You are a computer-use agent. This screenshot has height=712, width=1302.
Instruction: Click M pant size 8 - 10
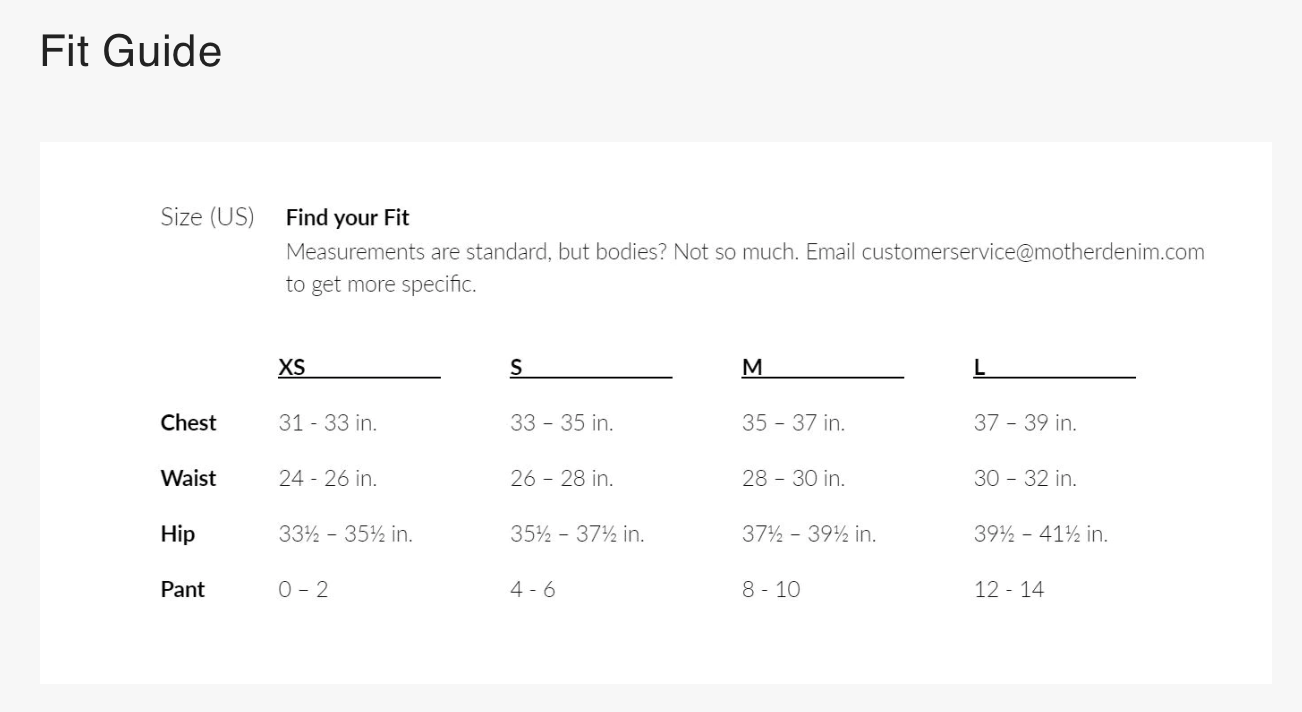point(771,590)
